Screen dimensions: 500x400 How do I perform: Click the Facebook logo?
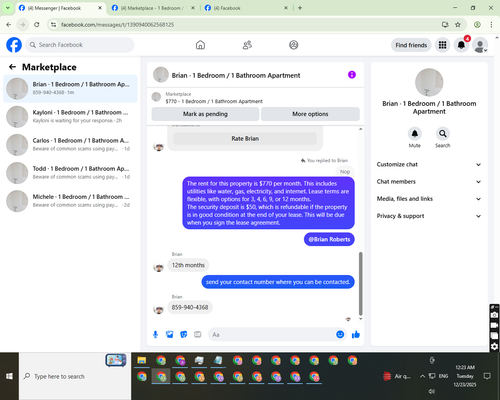click(x=14, y=45)
